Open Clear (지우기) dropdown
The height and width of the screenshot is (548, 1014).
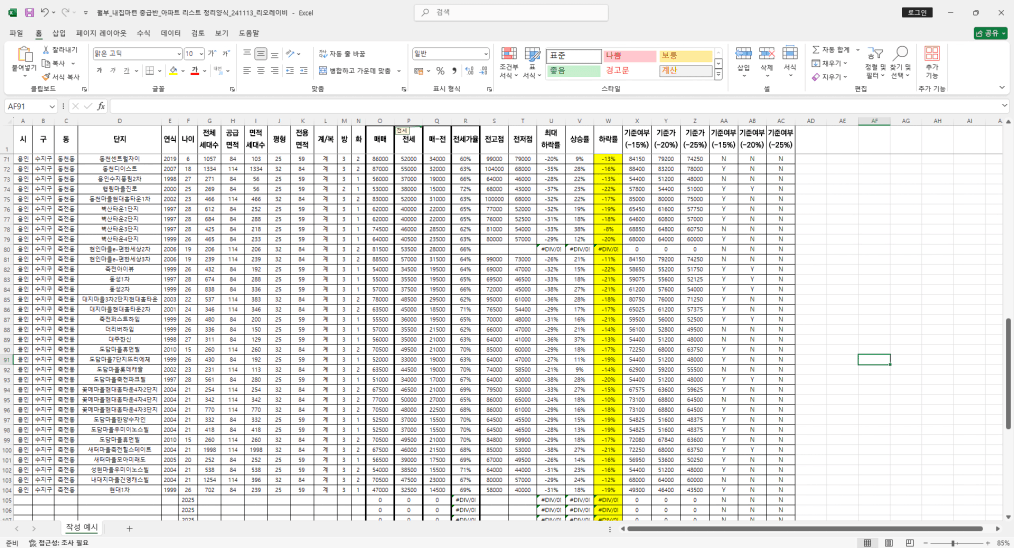tap(830, 77)
